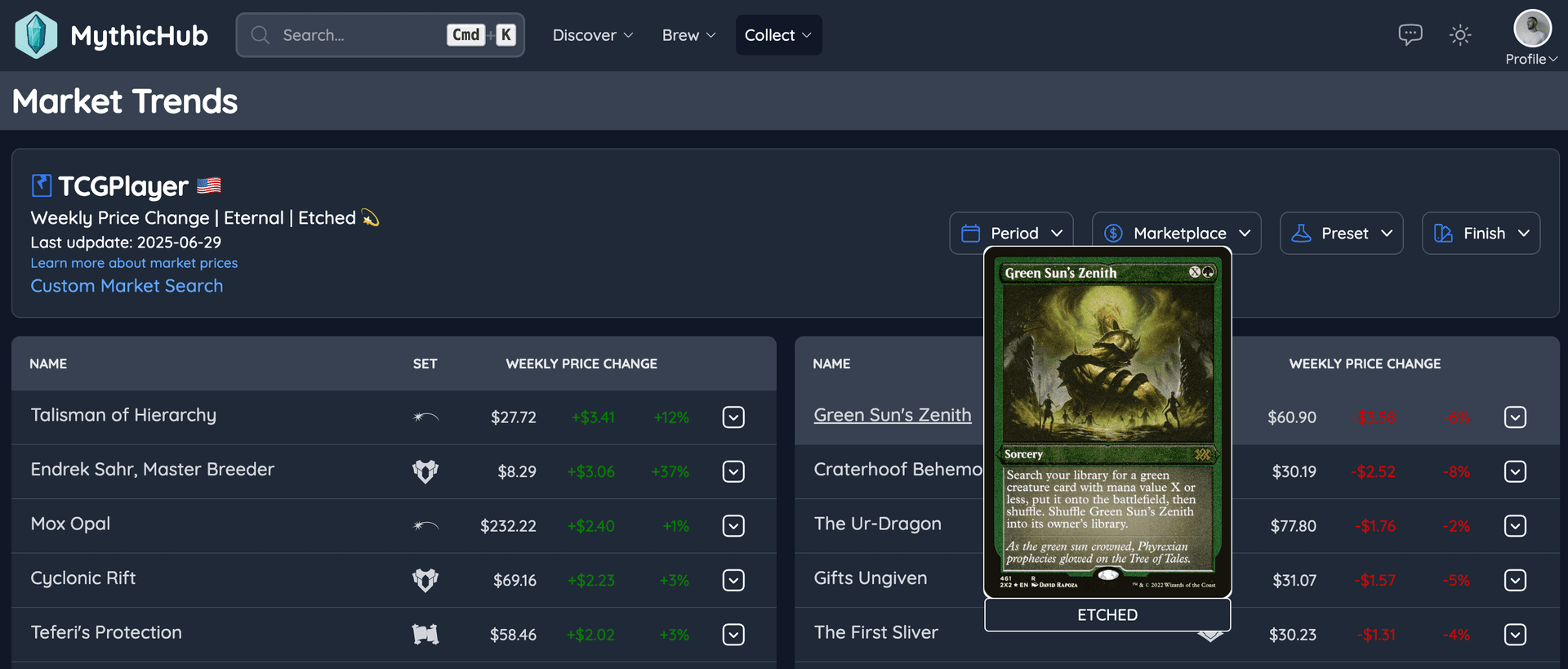The height and width of the screenshot is (669, 1568).
Task: Click set symbol for Mox Opal
Action: point(425,526)
